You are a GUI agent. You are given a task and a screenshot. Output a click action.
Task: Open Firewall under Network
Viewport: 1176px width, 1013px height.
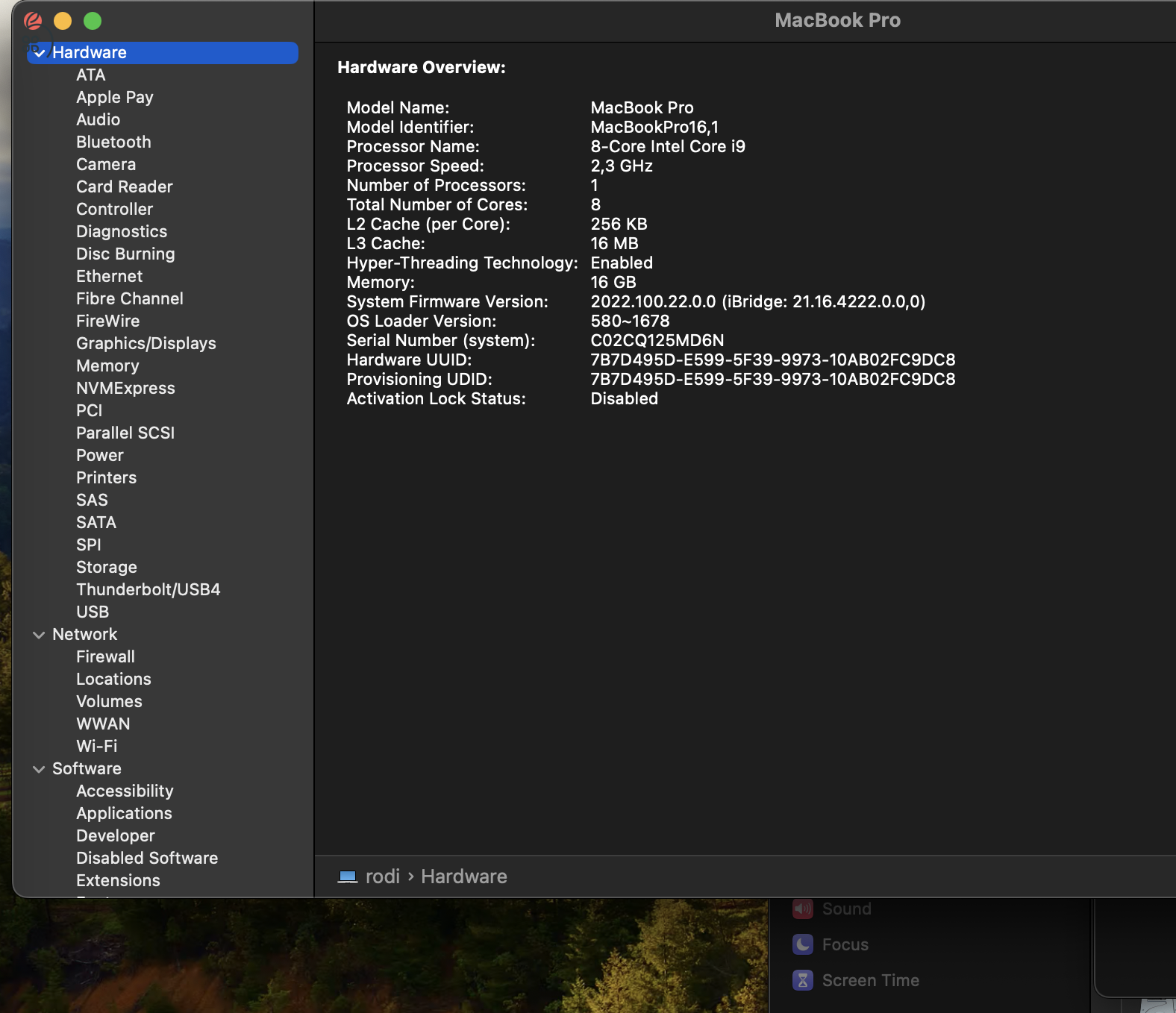click(x=106, y=656)
